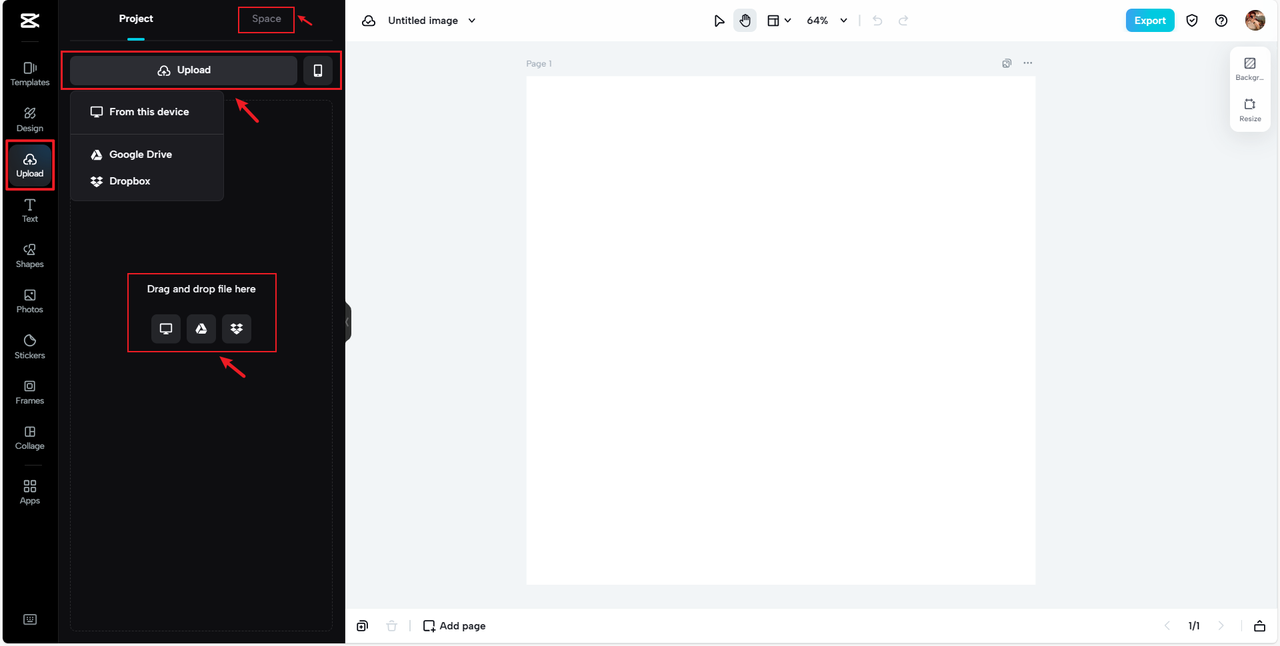
Task: Click the blank white canvas page
Action: [x=781, y=330]
